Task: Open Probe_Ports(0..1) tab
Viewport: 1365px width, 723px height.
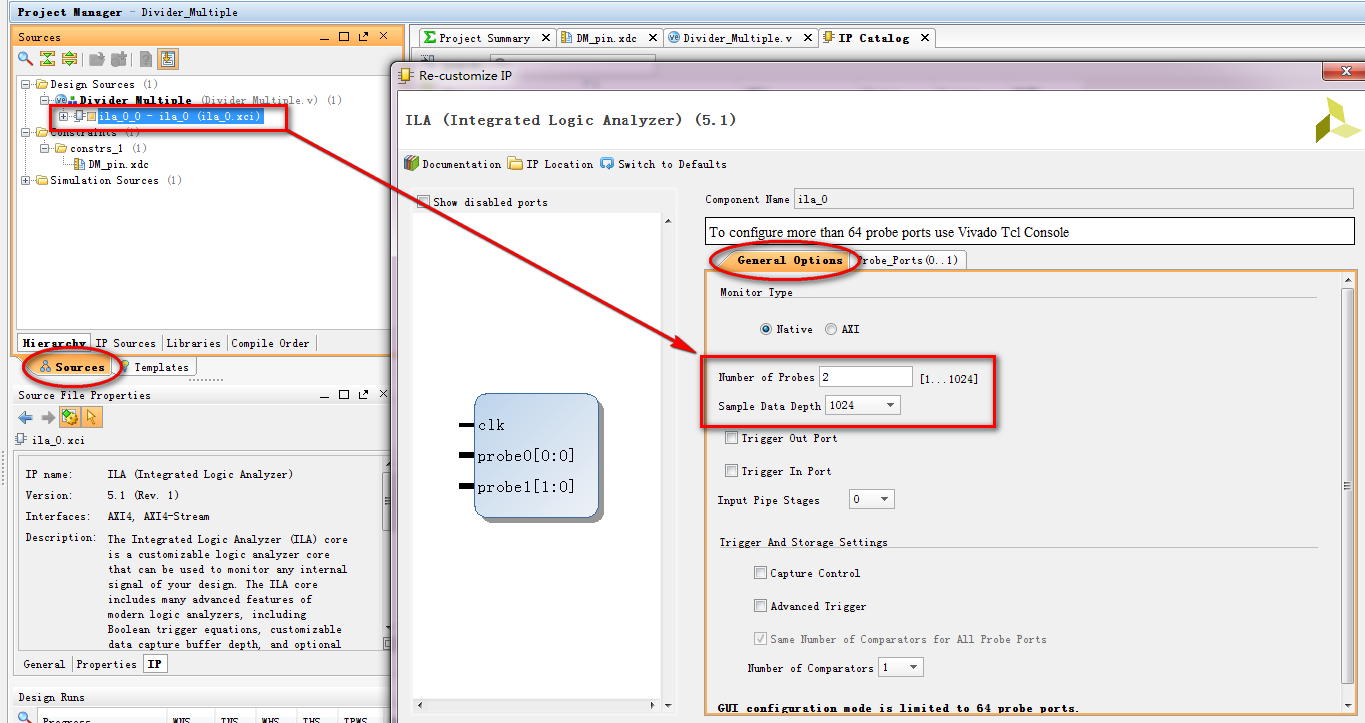Action: point(909,260)
